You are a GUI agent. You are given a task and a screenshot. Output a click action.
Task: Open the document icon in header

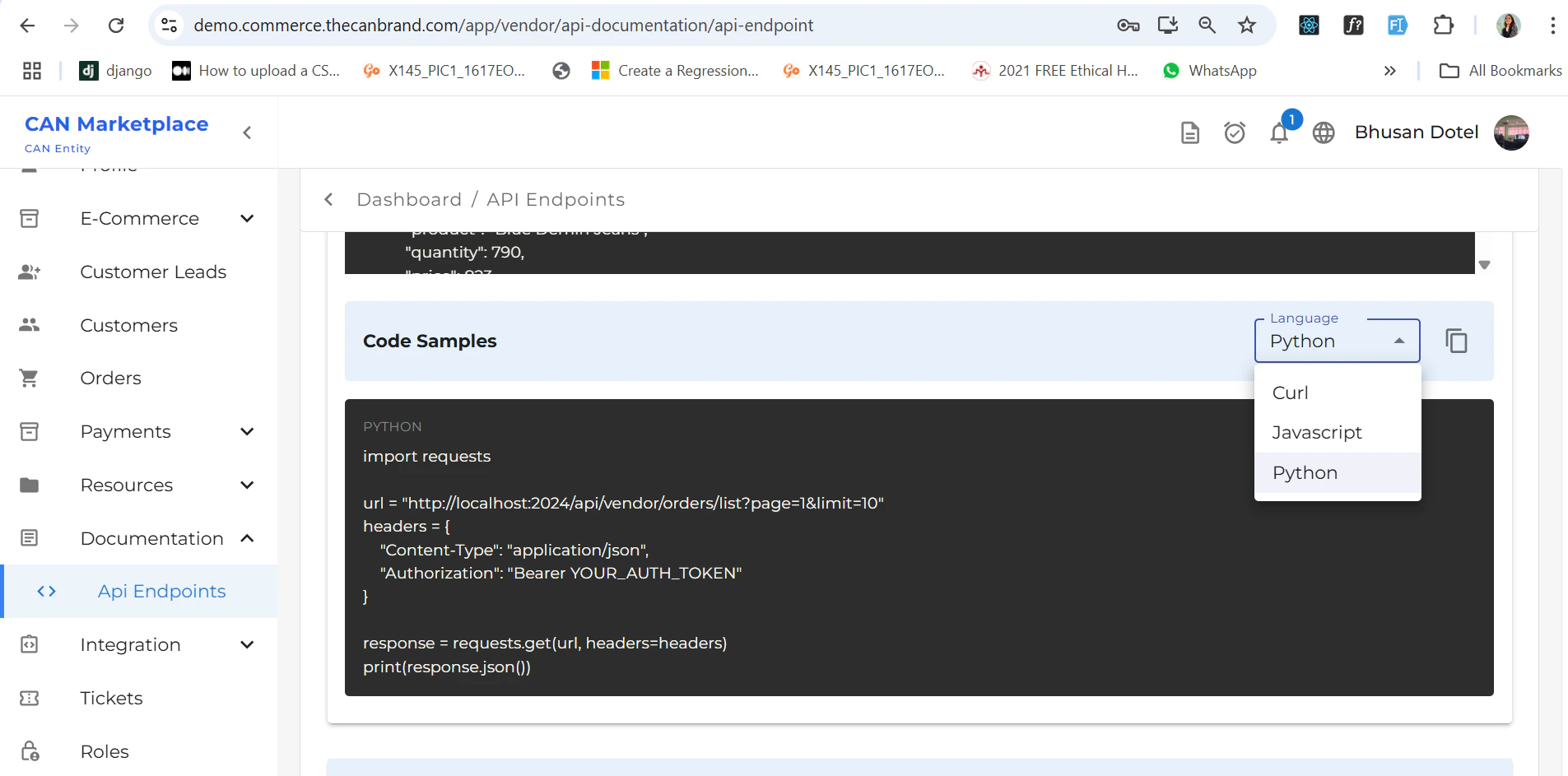(1190, 132)
